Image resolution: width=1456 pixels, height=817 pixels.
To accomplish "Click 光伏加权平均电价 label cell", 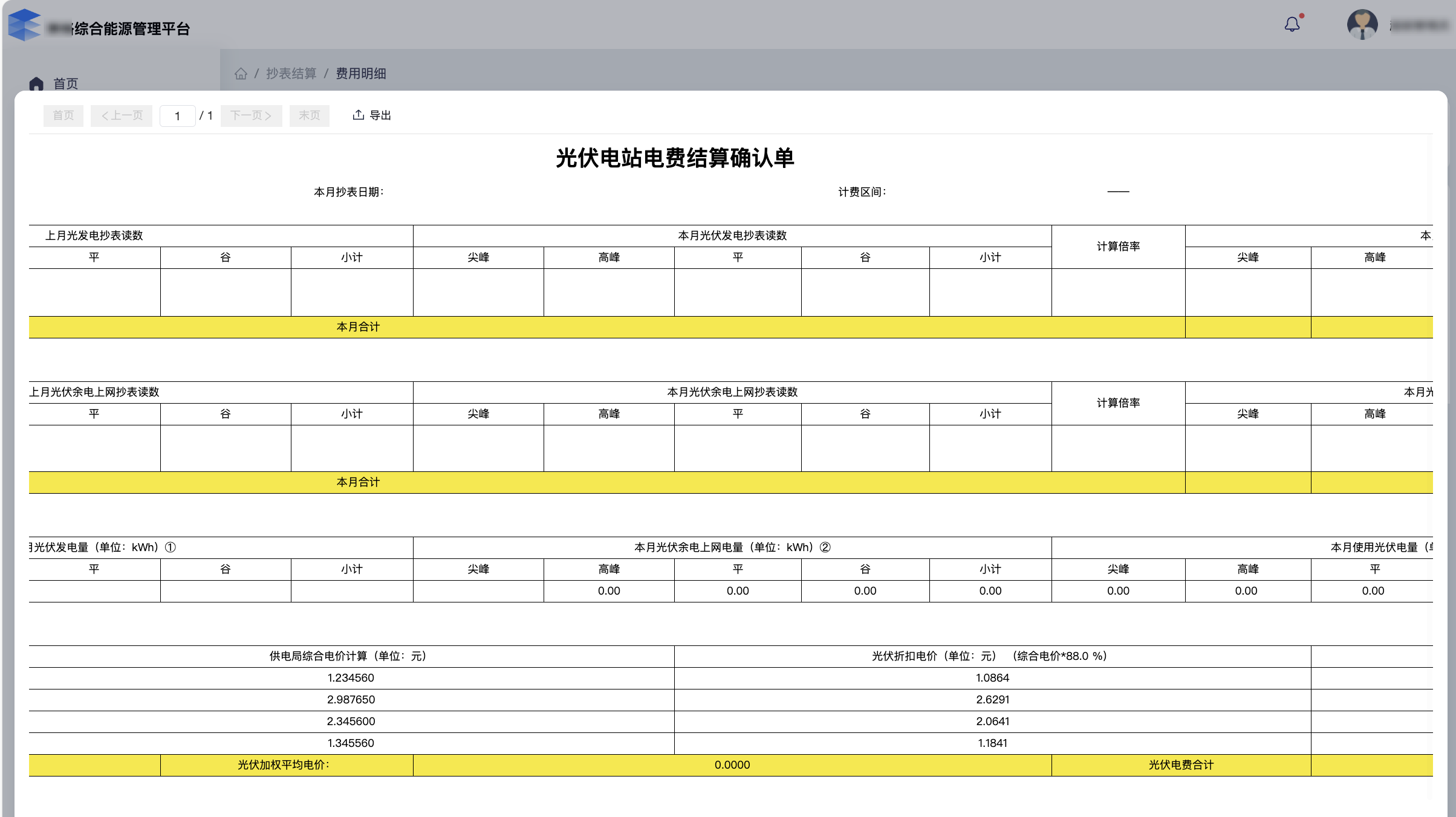I will [x=287, y=765].
